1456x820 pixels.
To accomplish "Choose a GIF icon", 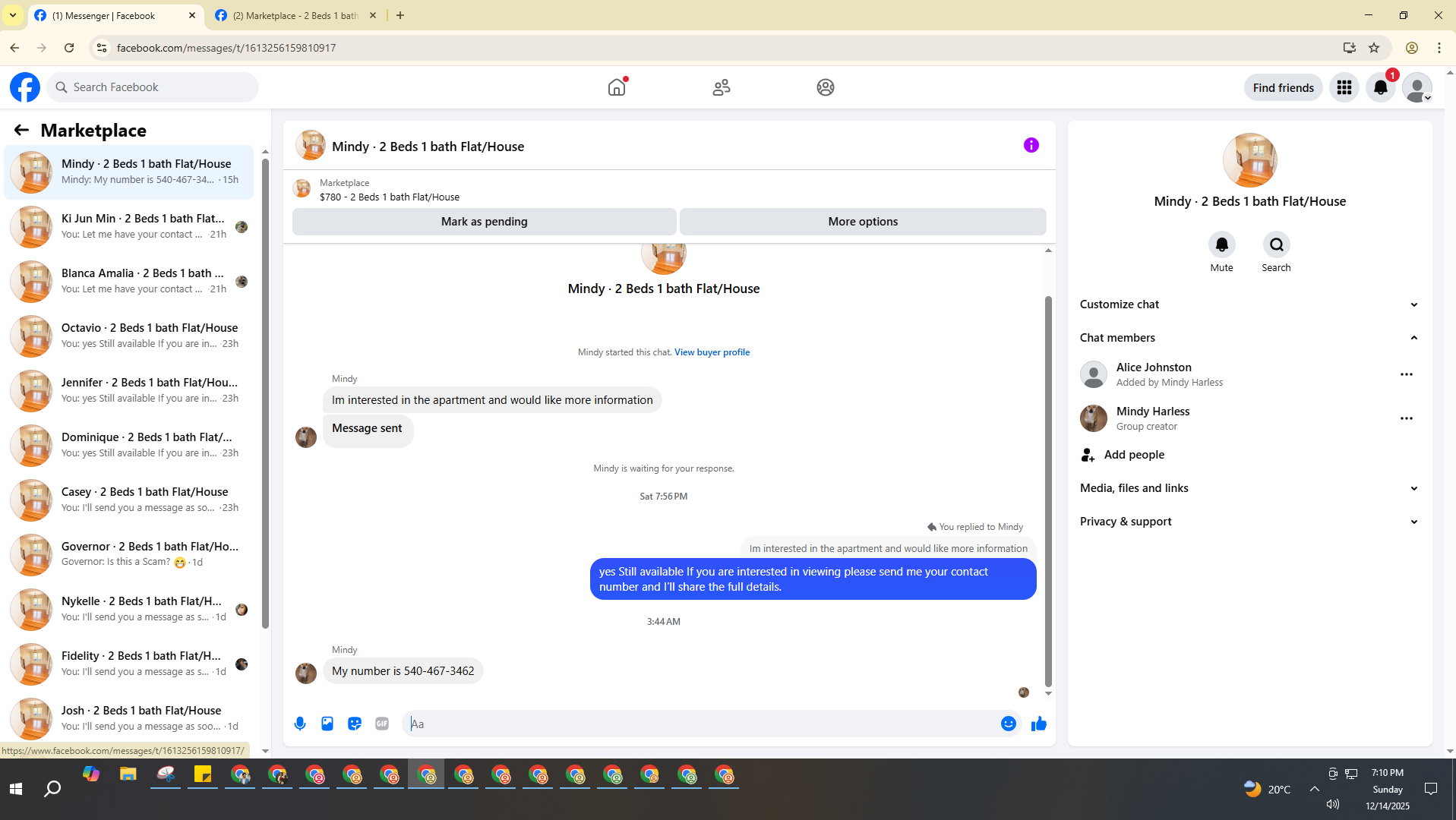I will [x=382, y=724].
